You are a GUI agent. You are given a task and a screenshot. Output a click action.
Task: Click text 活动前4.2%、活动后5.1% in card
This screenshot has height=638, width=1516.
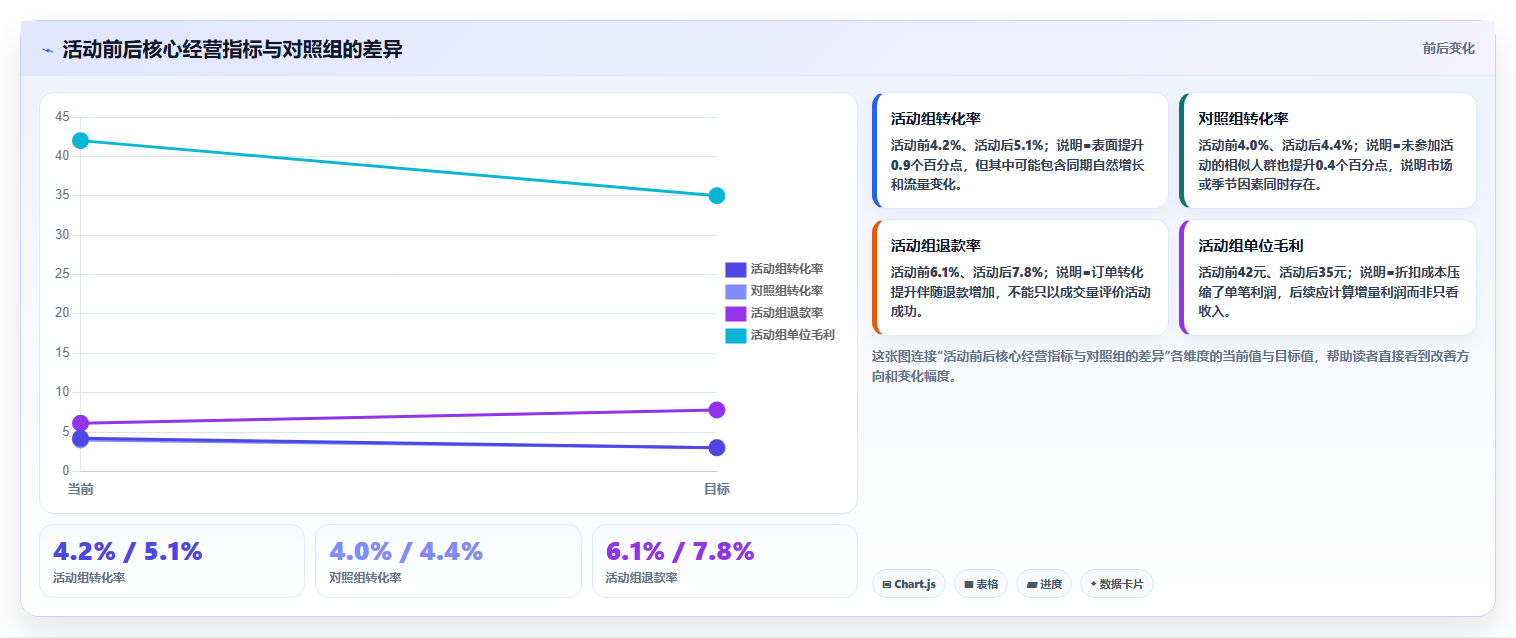click(968, 145)
